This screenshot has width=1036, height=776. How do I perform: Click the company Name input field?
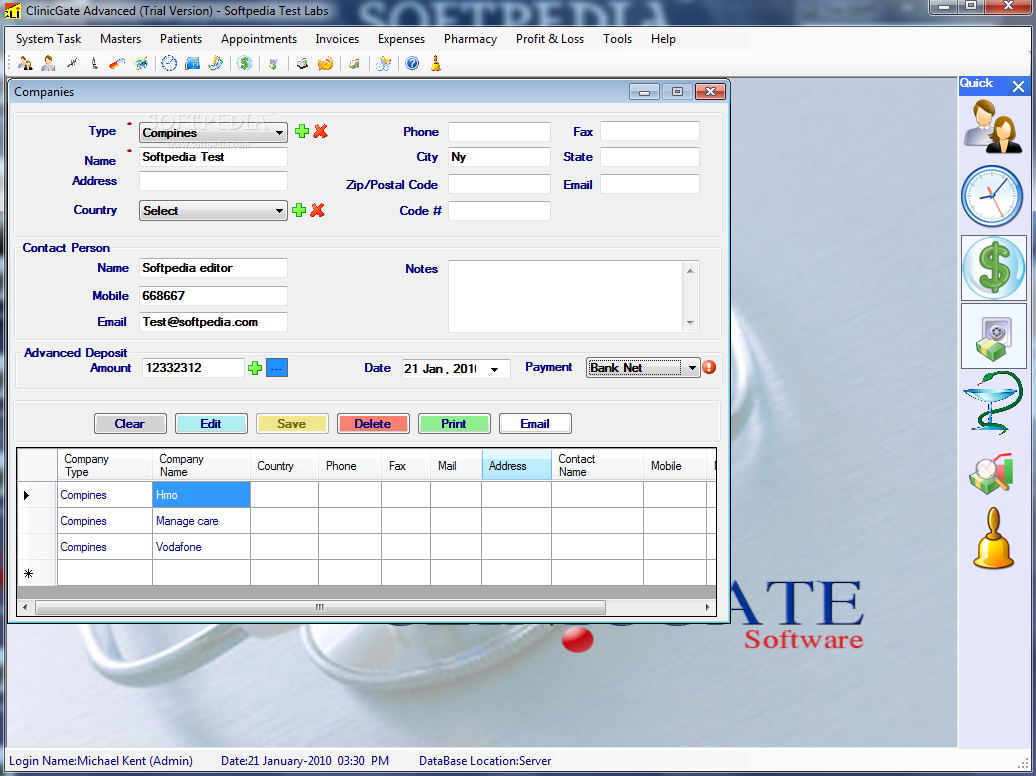coord(213,157)
